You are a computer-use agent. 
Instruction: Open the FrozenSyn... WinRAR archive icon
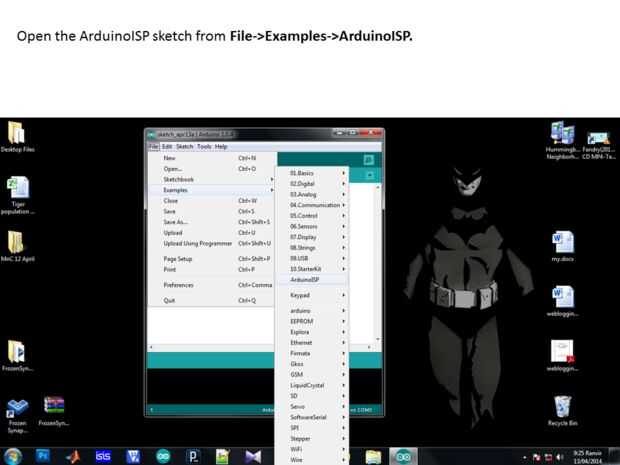coord(54,410)
